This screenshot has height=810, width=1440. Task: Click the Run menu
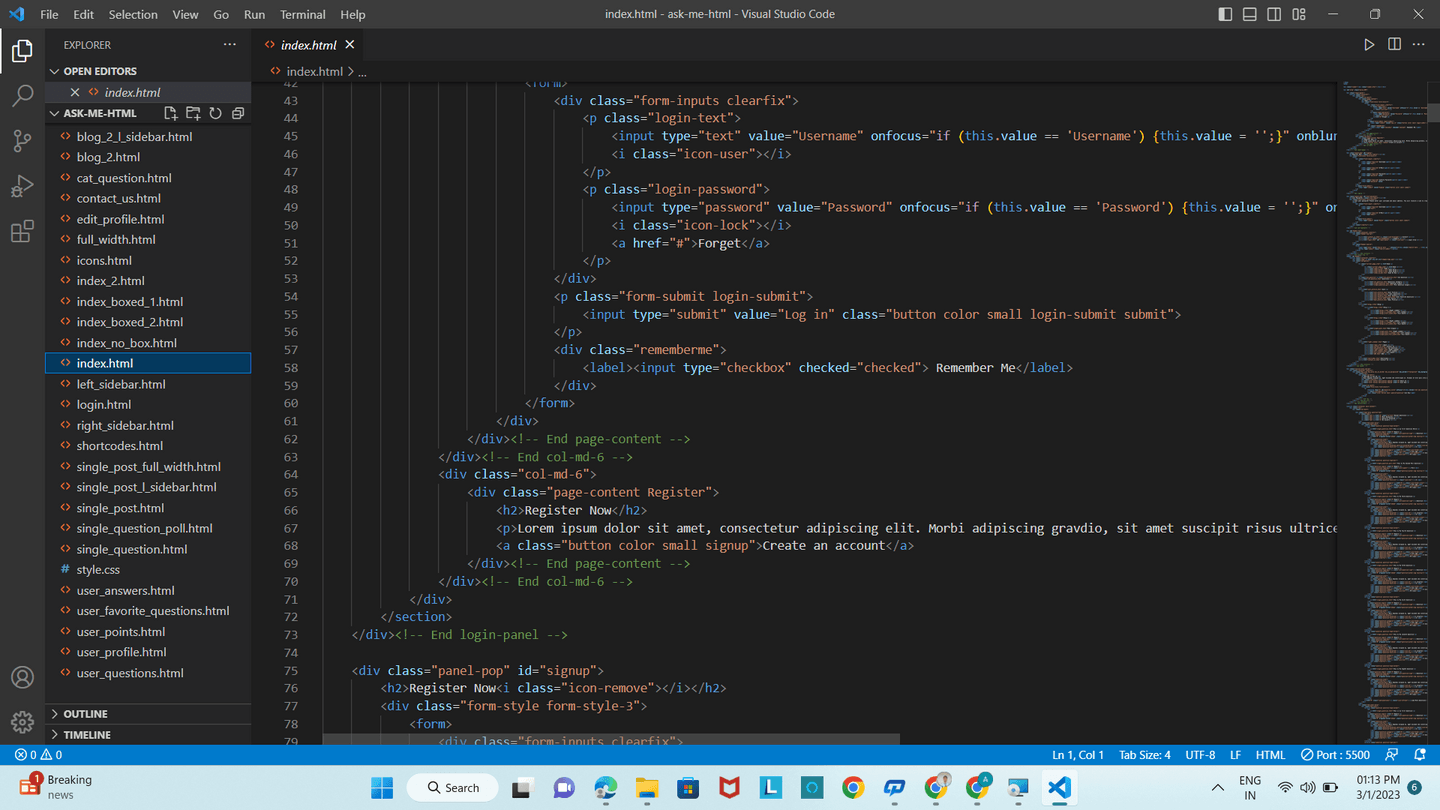254,14
